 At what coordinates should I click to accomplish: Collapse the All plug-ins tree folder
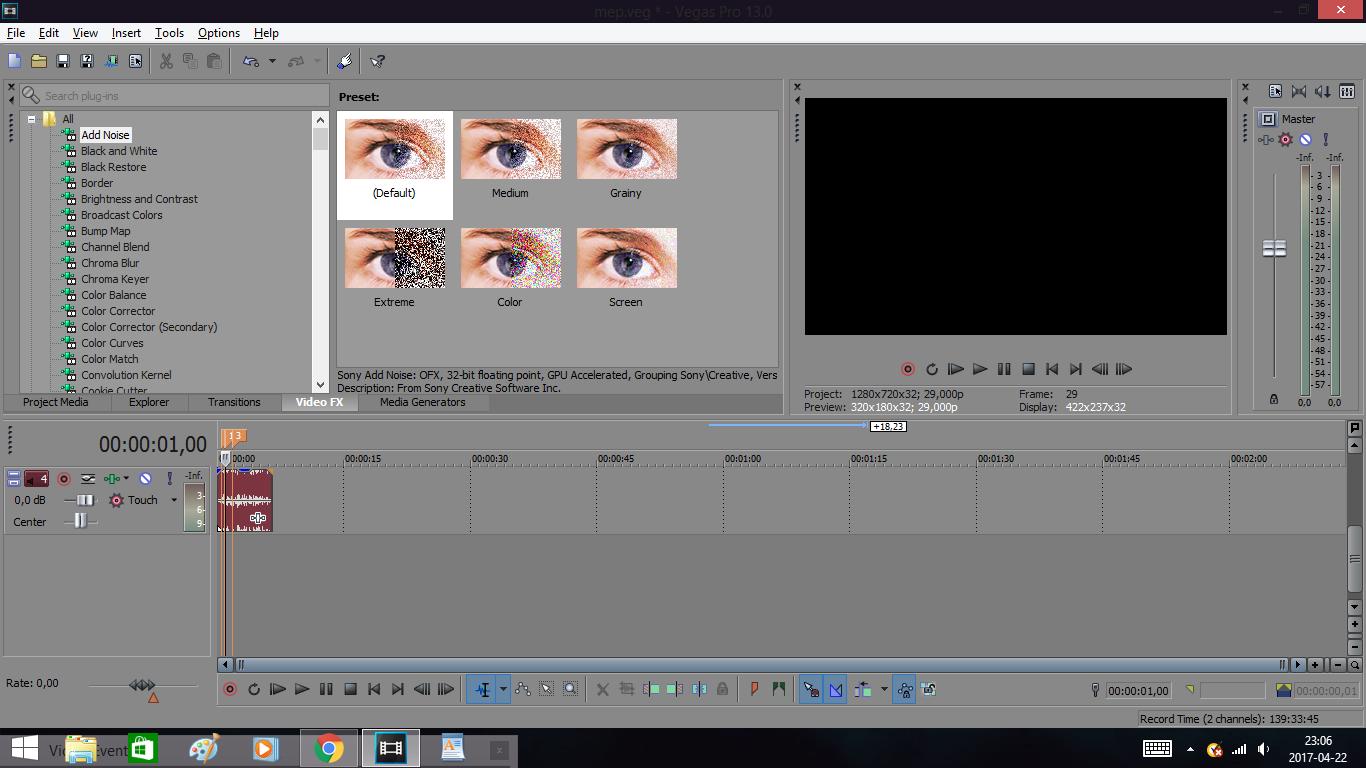[32, 119]
